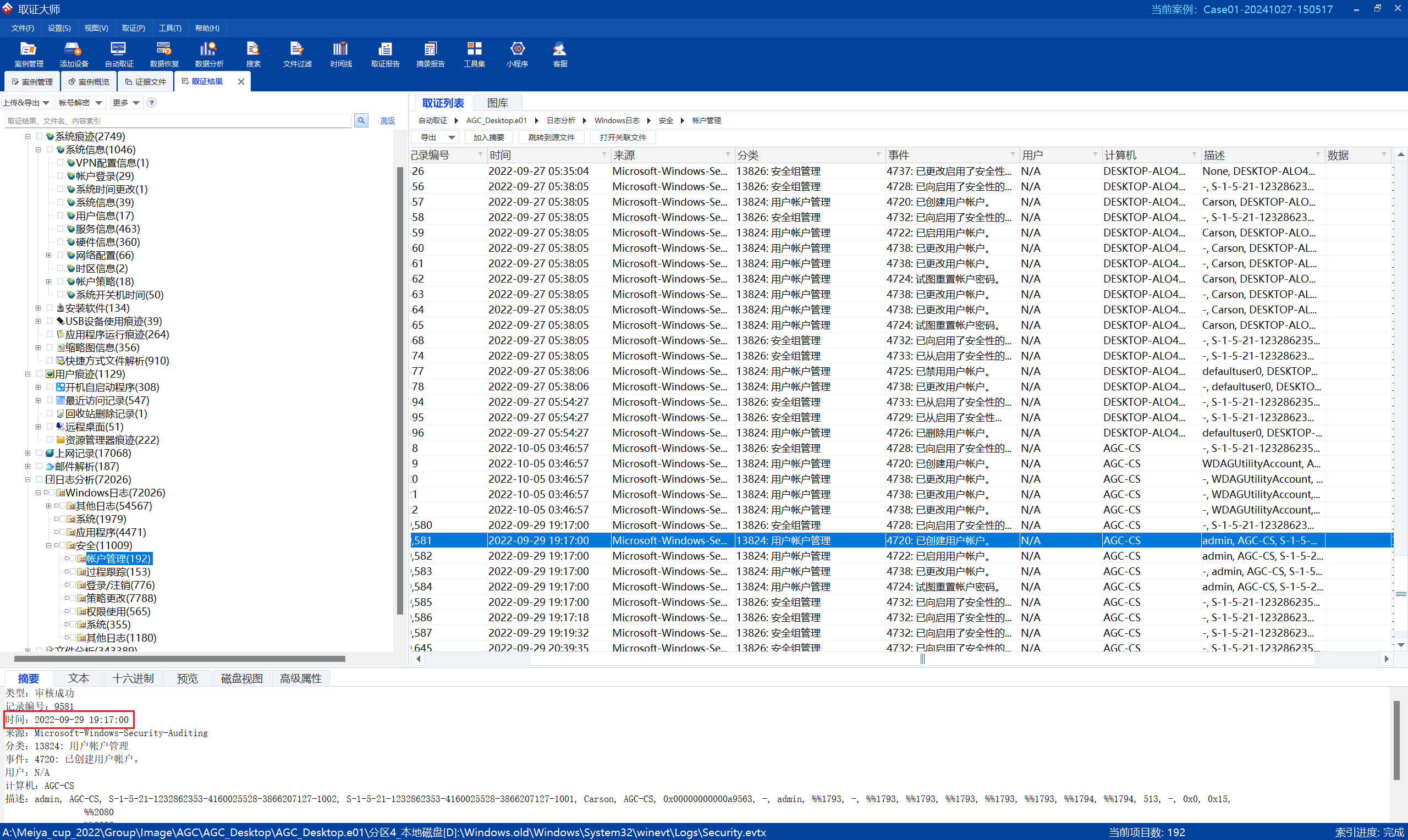Sort by the 时间 column header
Image resolution: width=1408 pixels, height=840 pixels.
548,155
